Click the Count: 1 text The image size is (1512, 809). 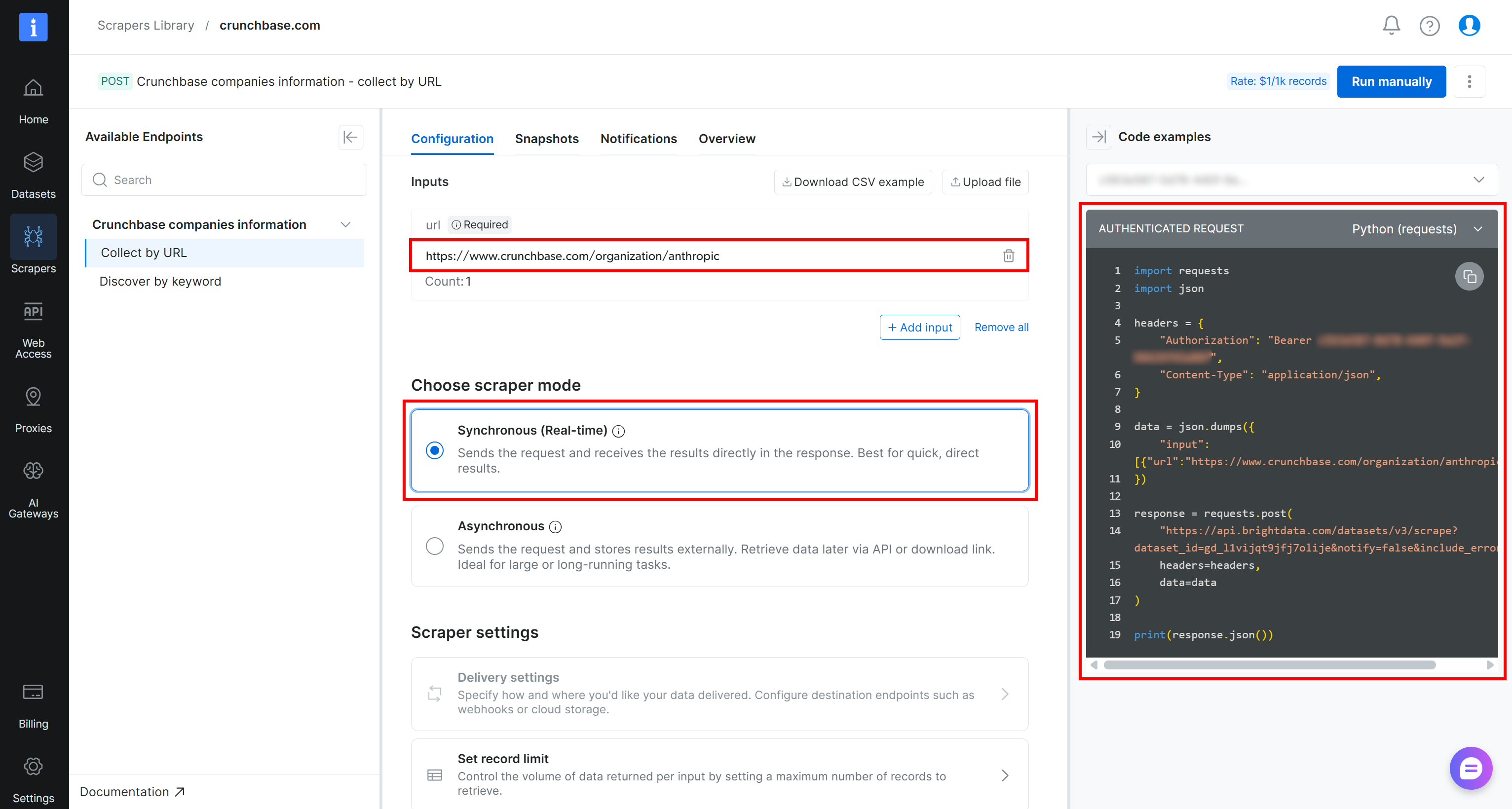click(x=448, y=282)
